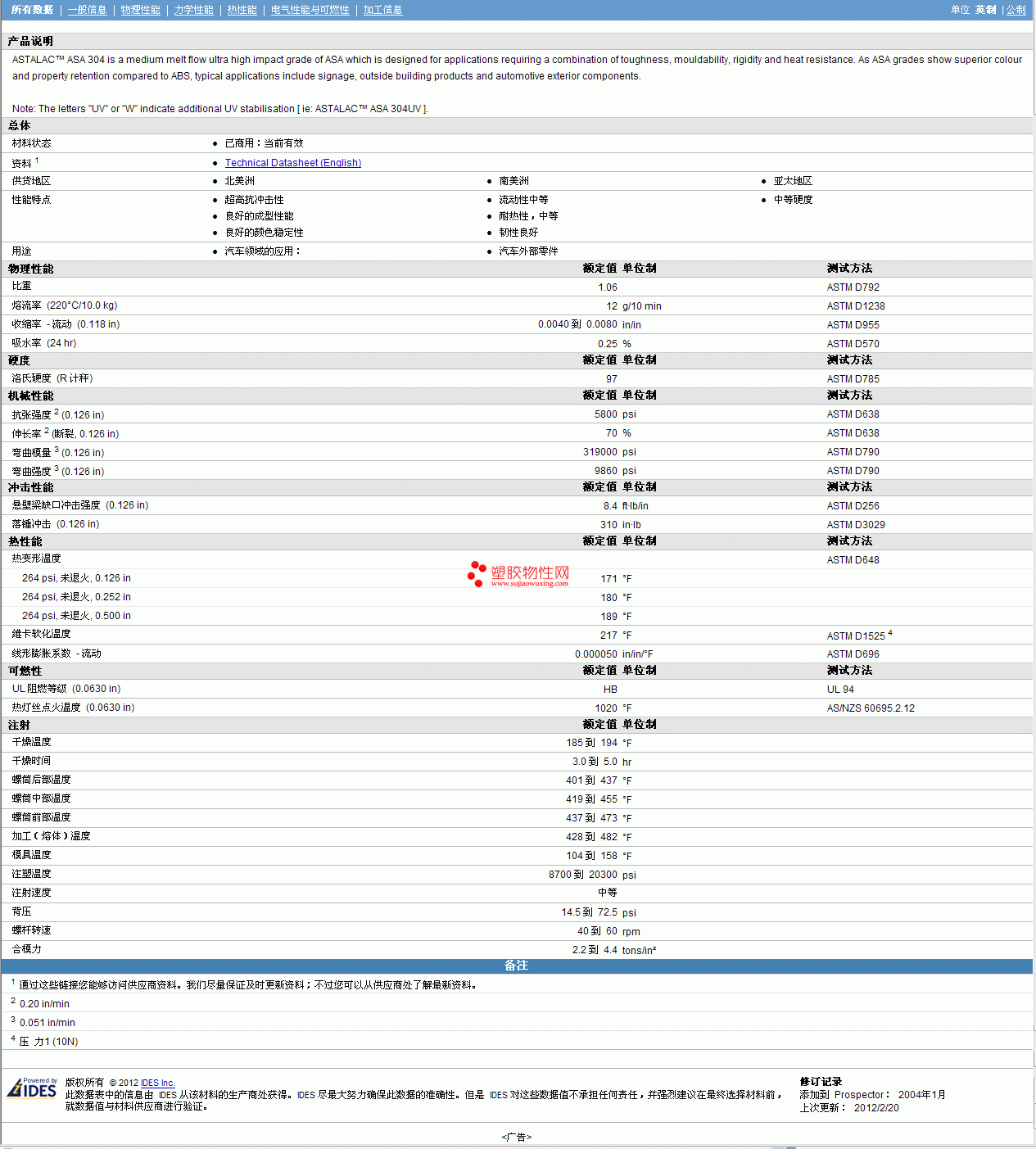Click the red 塑胶物性网 watermark logo
The width and height of the screenshot is (1036, 1149).
pyautogui.click(x=518, y=574)
